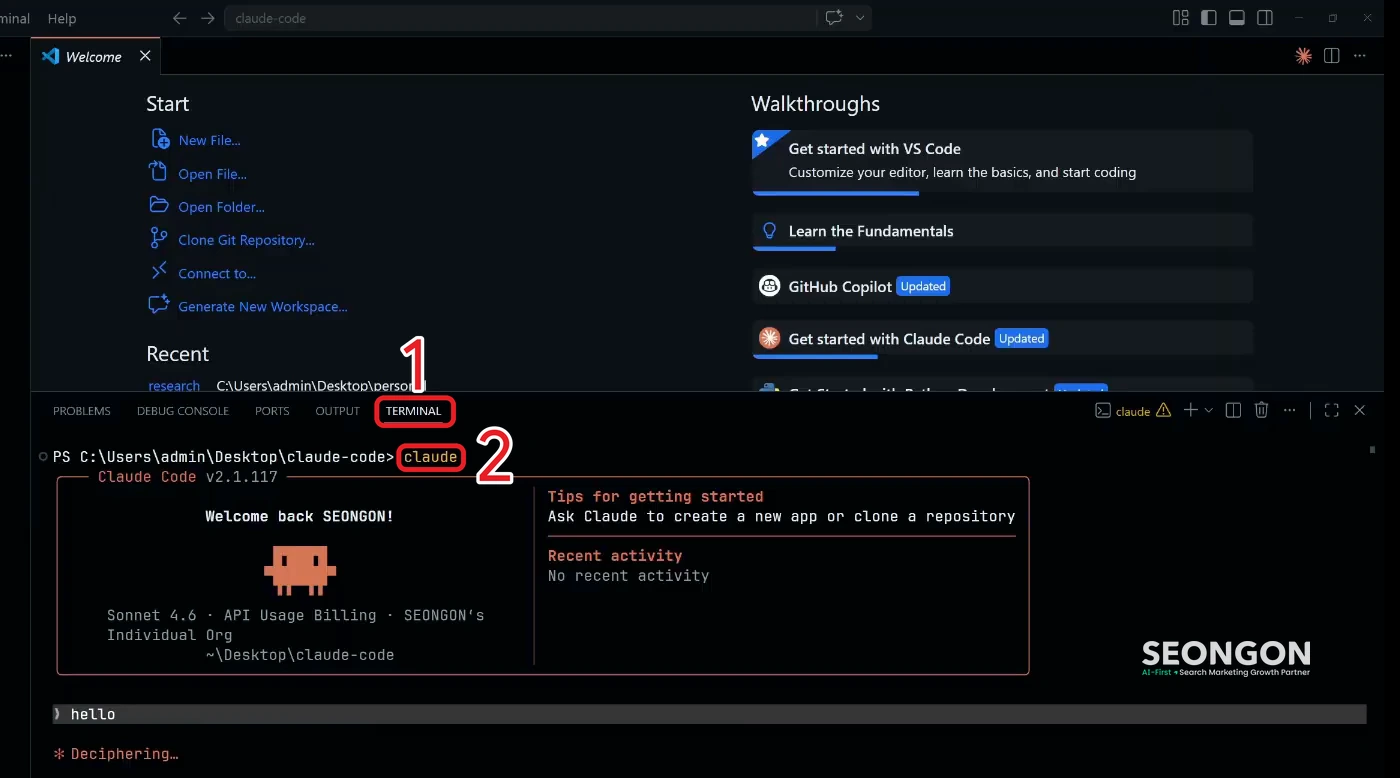This screenshot has width=1400, height=778.
Task: Toggle the bottom Panel visibility
Action: (1237, 18)
